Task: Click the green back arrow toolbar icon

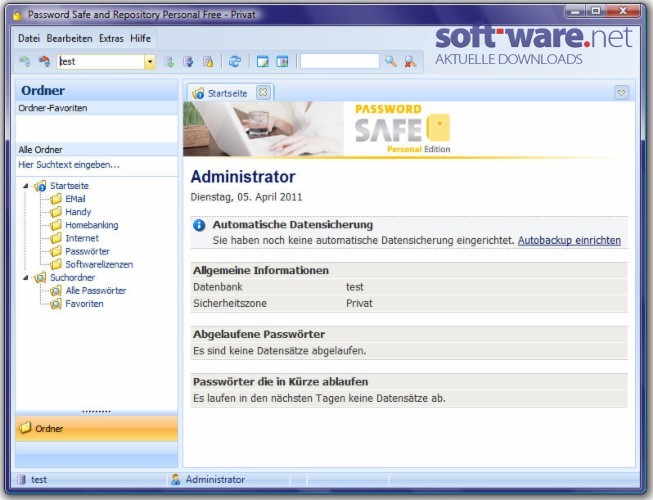Action: coord(25,62)
